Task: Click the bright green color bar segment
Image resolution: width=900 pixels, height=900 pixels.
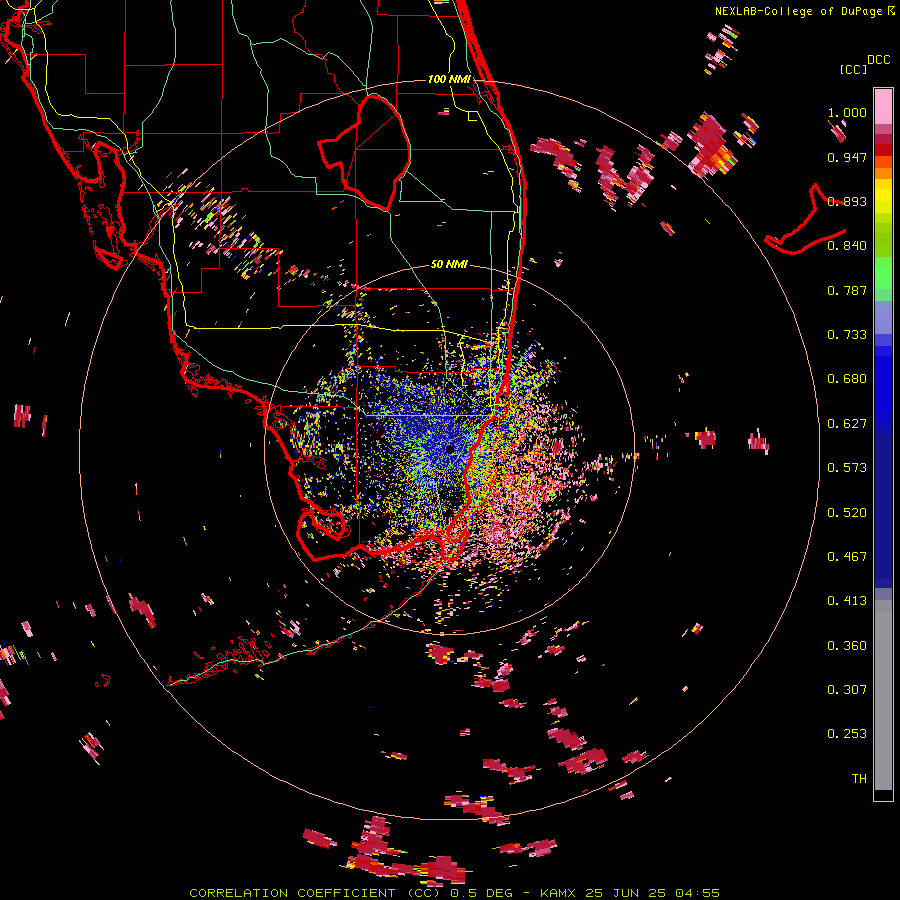Action: pos(883,273)
